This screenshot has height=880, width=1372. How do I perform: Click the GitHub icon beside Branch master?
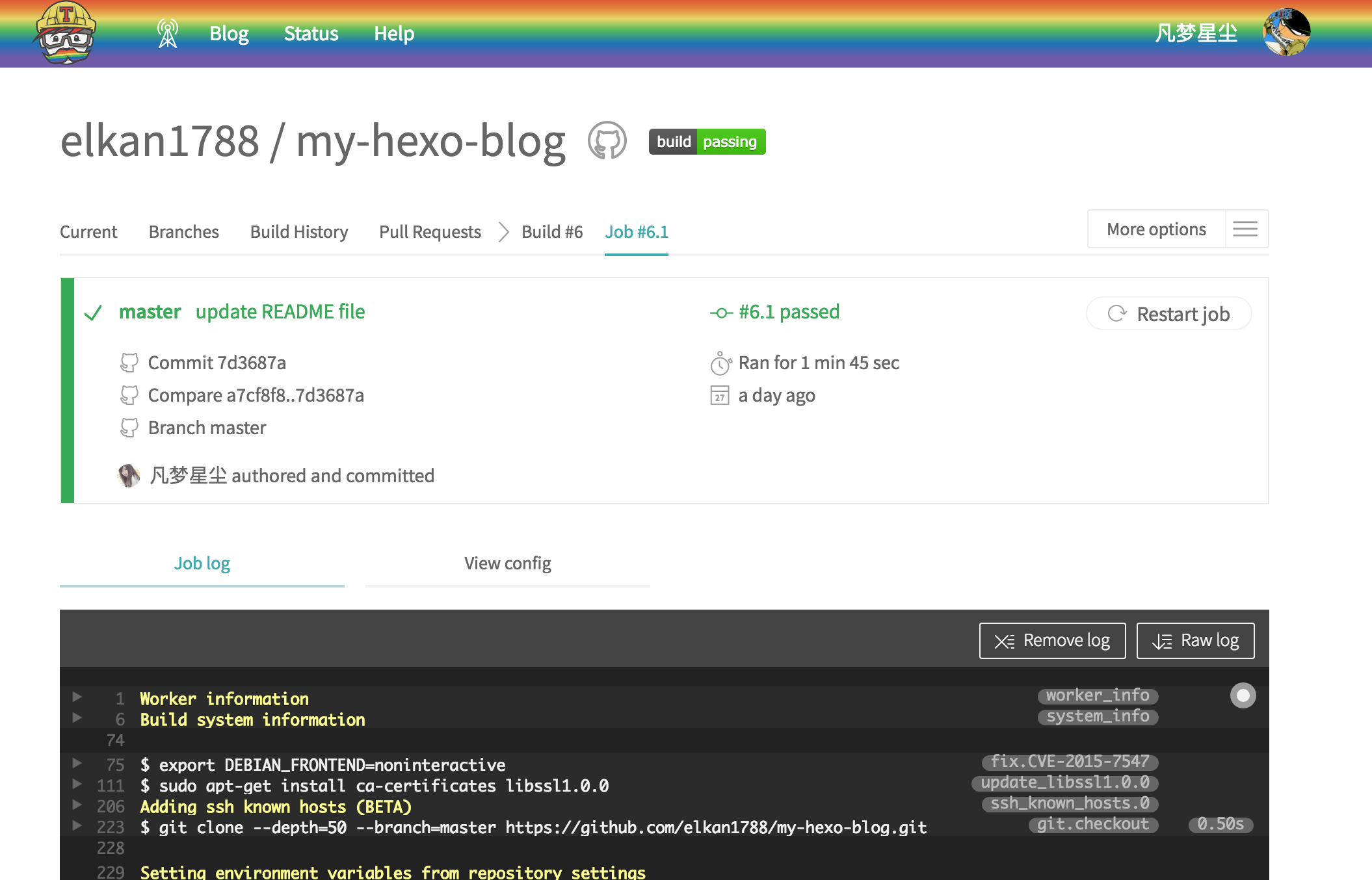point(129,428)
